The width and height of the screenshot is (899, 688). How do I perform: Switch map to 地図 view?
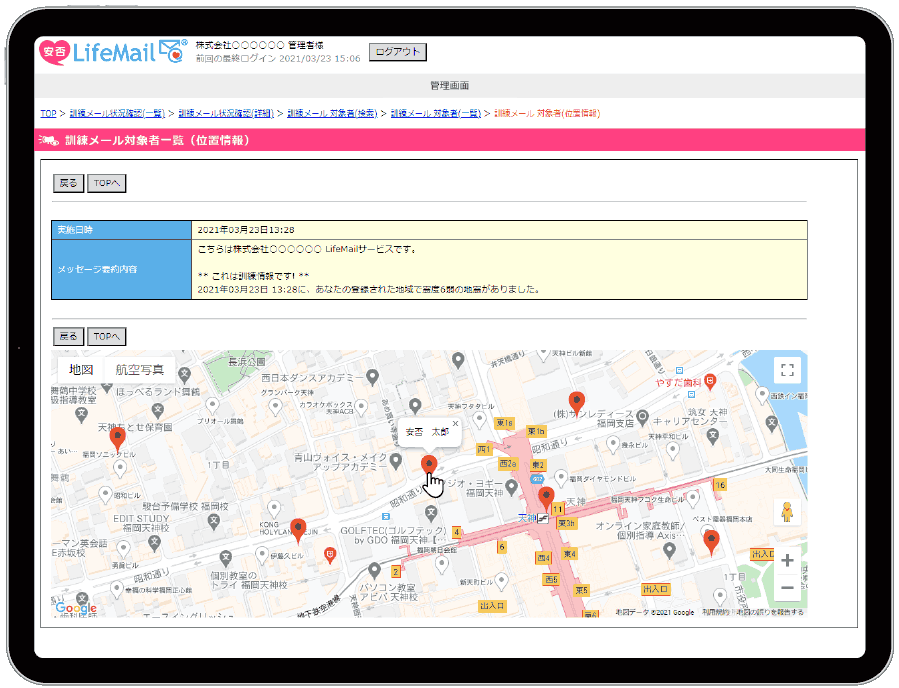[80, 370]
